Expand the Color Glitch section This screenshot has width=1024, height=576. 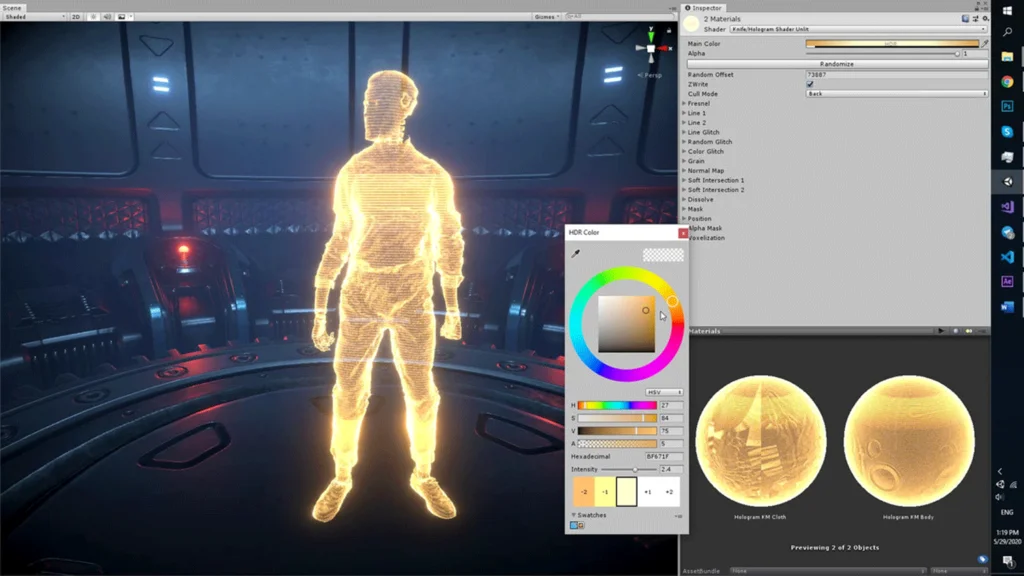(x=704, y=152)
